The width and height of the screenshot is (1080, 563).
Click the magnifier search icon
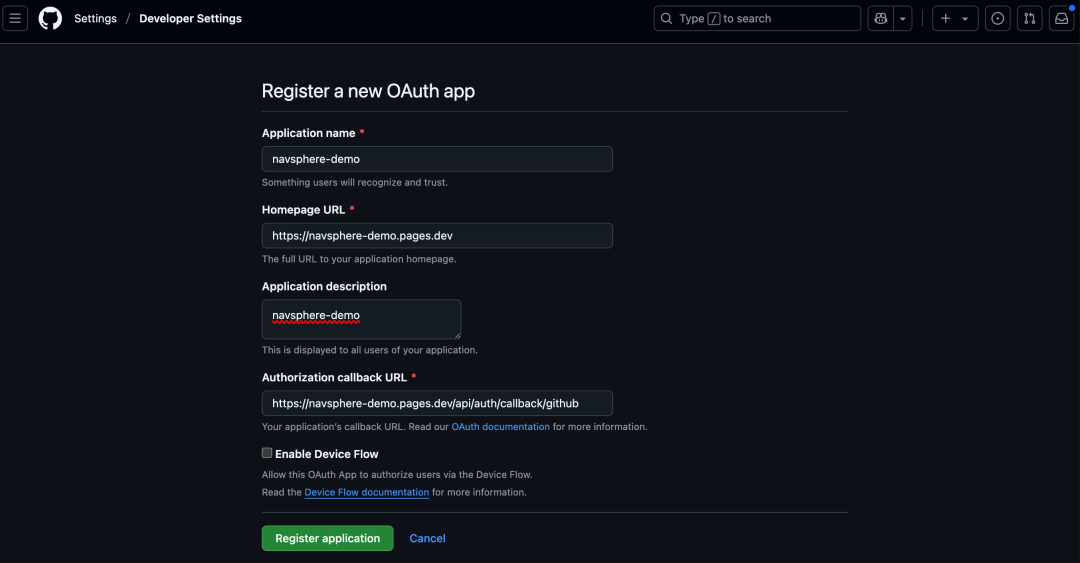click(x=667, y=18)
